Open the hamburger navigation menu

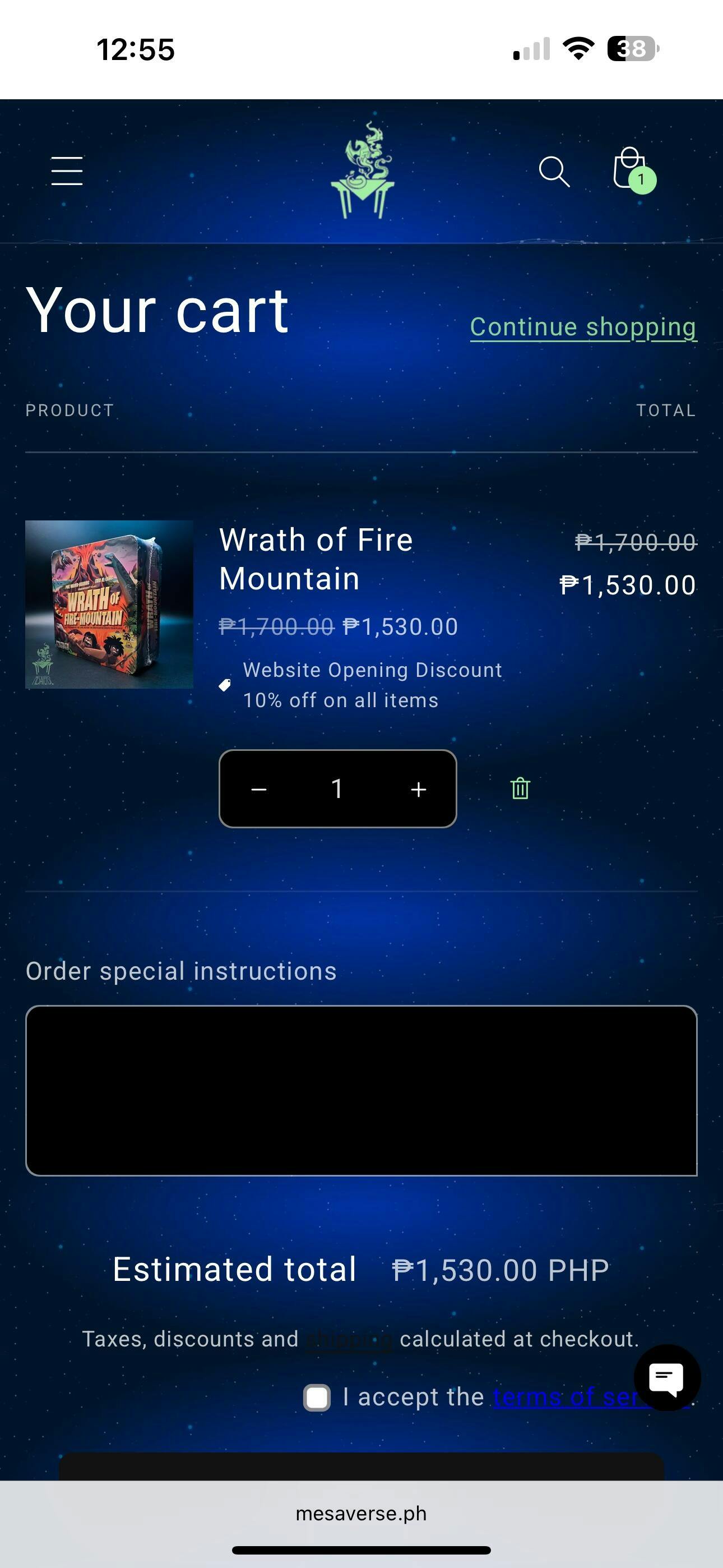click(x=67, y=170)
